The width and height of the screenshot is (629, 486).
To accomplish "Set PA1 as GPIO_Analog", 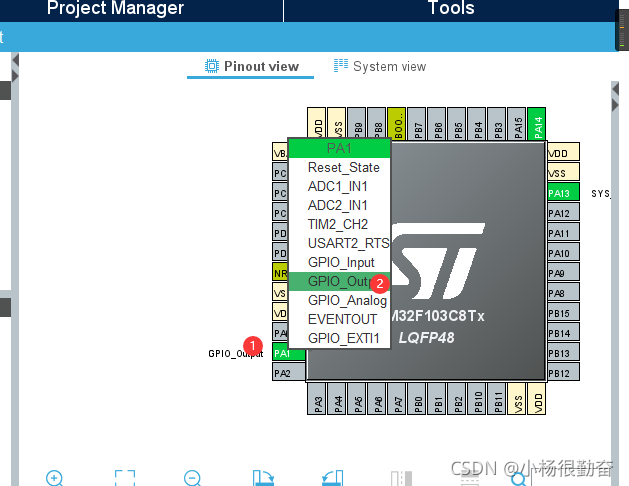I will coord(339,300).
